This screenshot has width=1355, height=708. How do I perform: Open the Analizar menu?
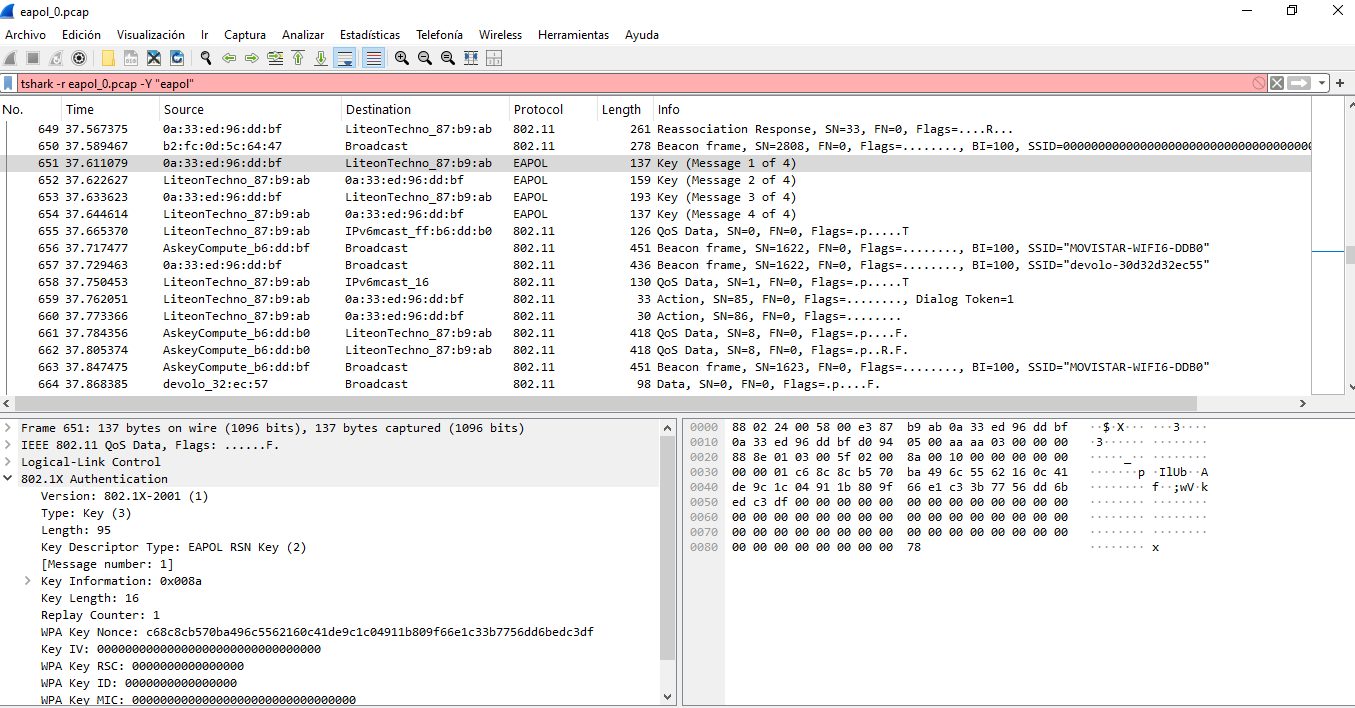coord(303,34)
